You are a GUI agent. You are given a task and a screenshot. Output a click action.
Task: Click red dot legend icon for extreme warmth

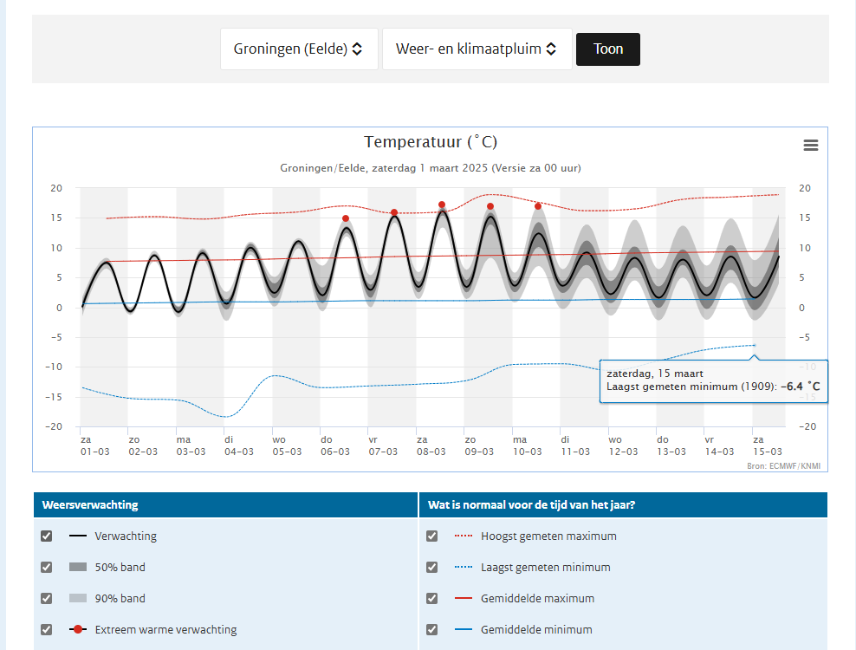click(x=78, y=629)
